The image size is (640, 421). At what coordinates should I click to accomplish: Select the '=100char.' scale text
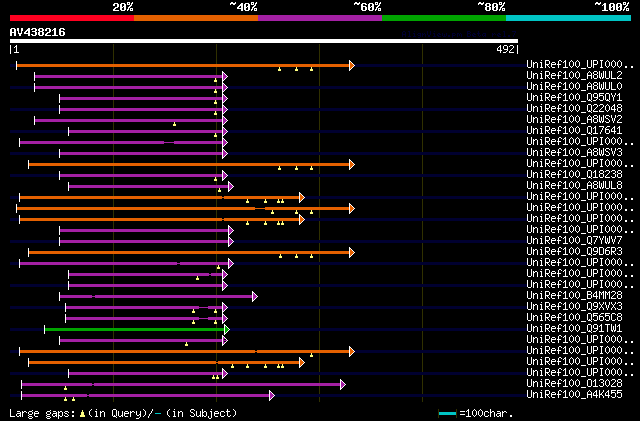(486, 414)
